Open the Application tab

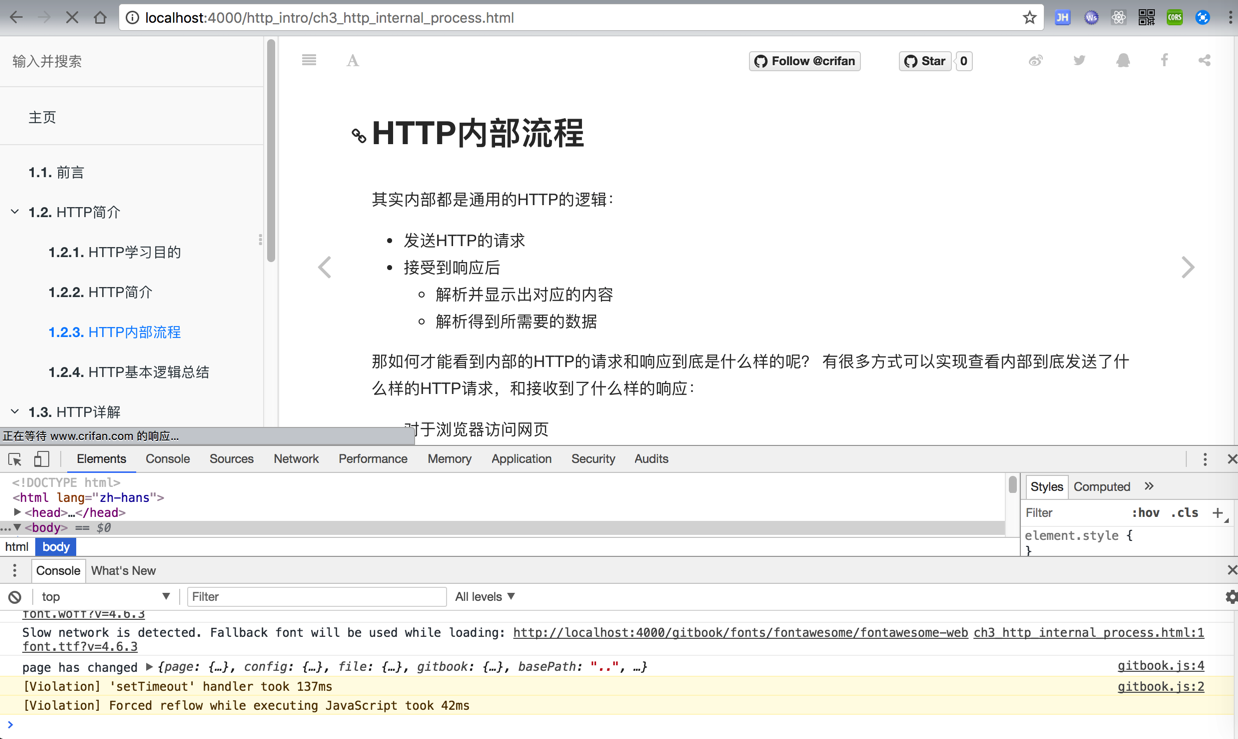pos(521,459)
